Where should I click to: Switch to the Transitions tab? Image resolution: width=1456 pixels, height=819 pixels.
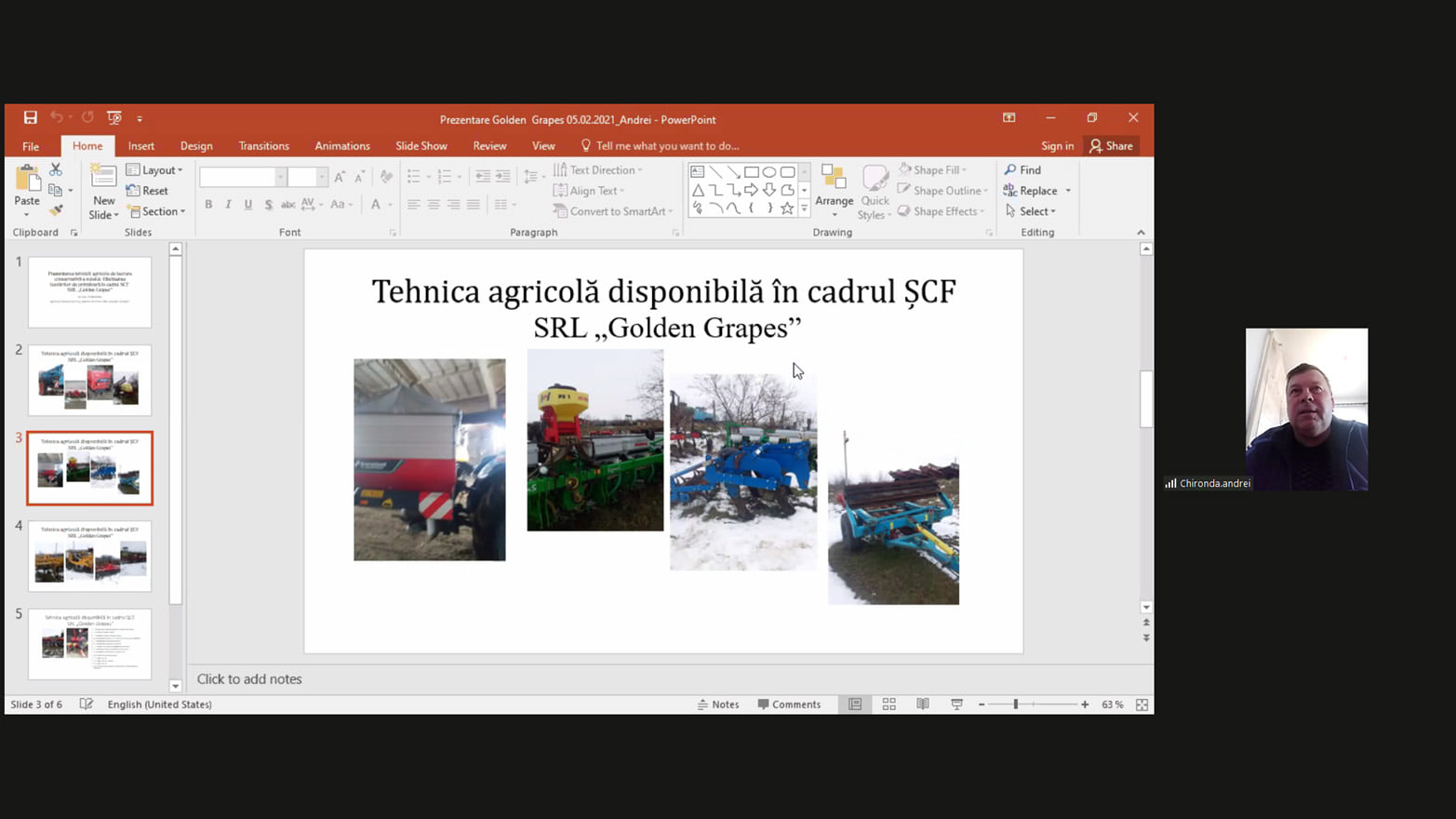pyautogui.click(x=263, y=146)
